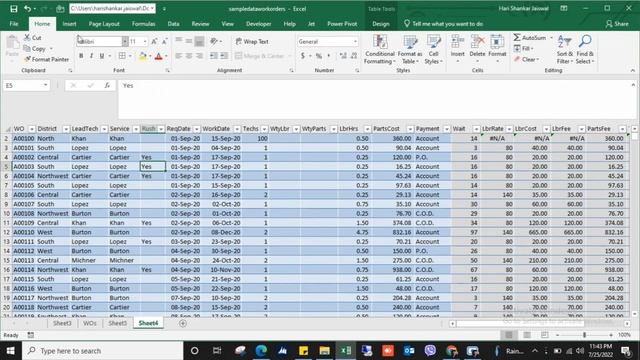Toggle italic formatting
Image resolution: width=640 pixels, height=360 pixels.
click(x=91, y=56)
